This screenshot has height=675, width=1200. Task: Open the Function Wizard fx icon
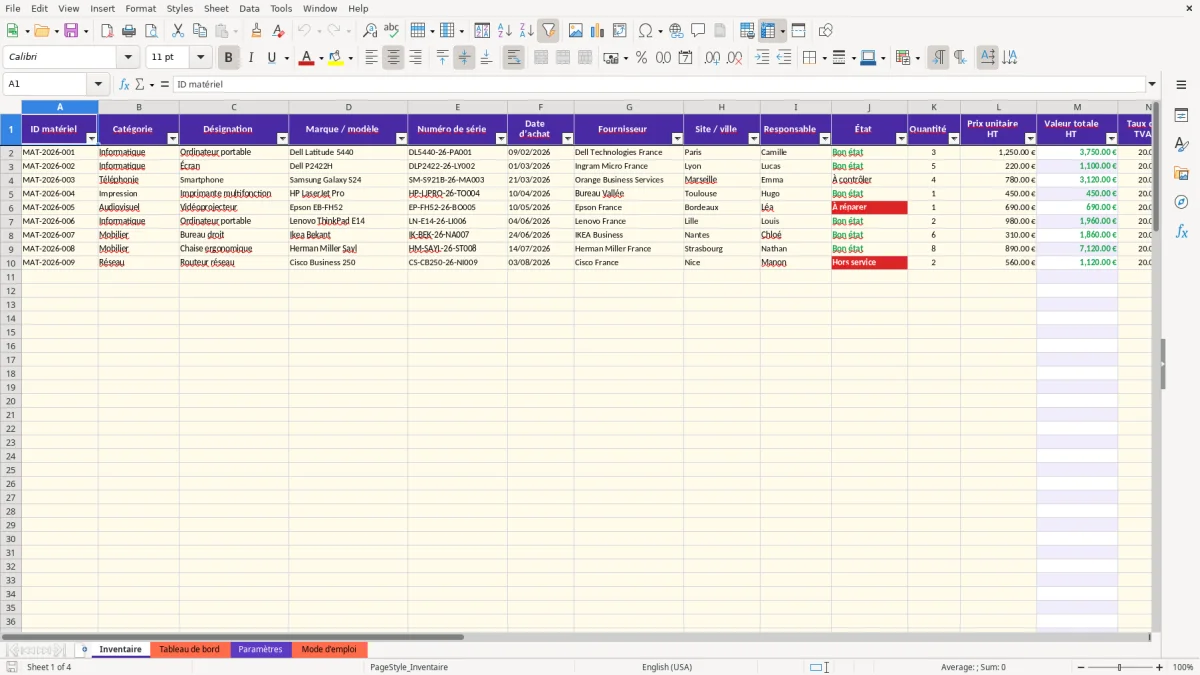click(124, 85)
